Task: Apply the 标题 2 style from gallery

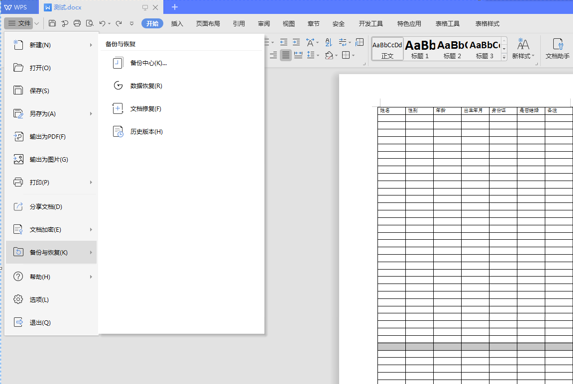Action: click(x=452, y=49)
